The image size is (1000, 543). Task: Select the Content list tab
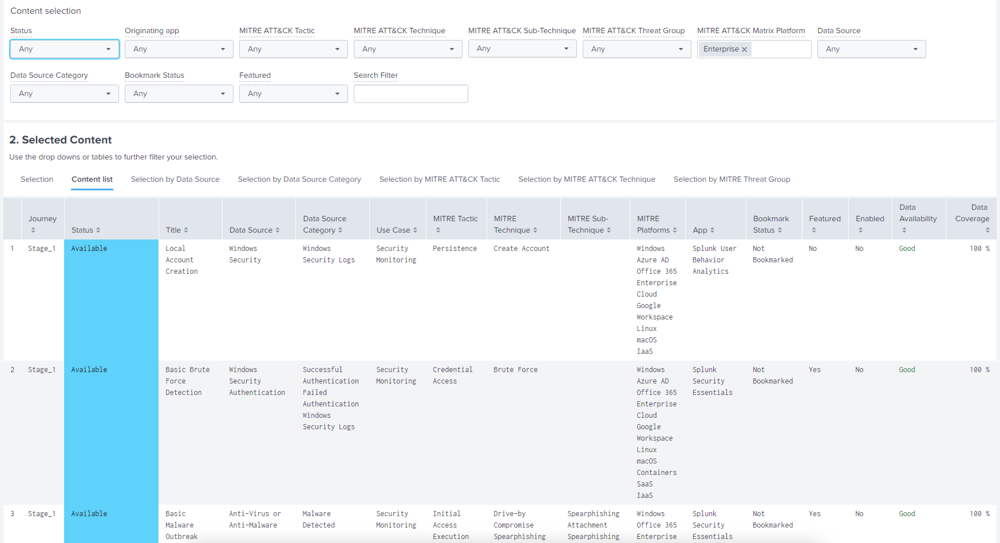tap(92, 179)
